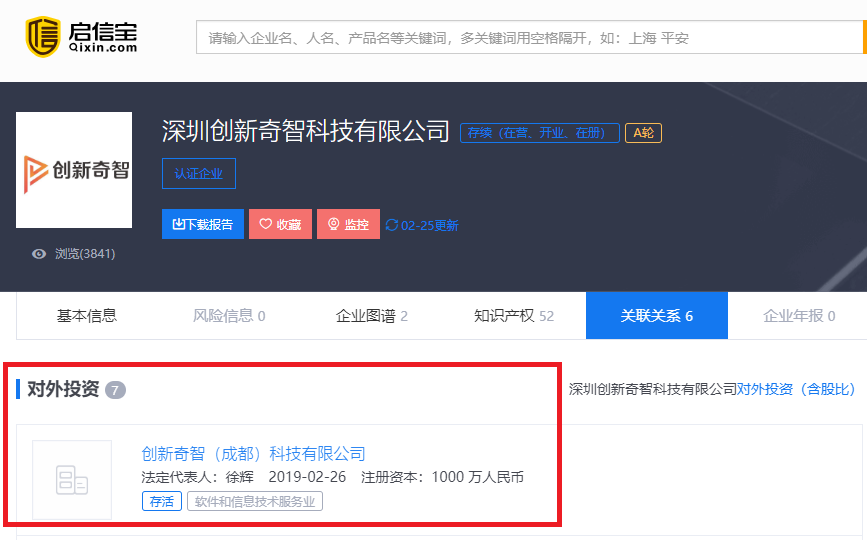Screen dimensions: 867x540
Task: Click the date 2019-02-26
Action: [x=307, y=477]
